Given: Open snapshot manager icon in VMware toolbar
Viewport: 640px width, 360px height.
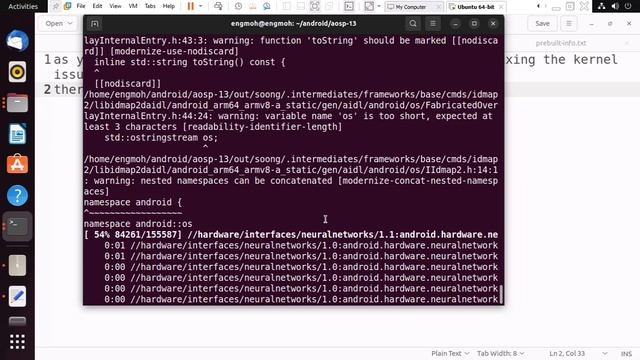Looking at the screenshot, I should pyautogui.click(x=267, y=6).
